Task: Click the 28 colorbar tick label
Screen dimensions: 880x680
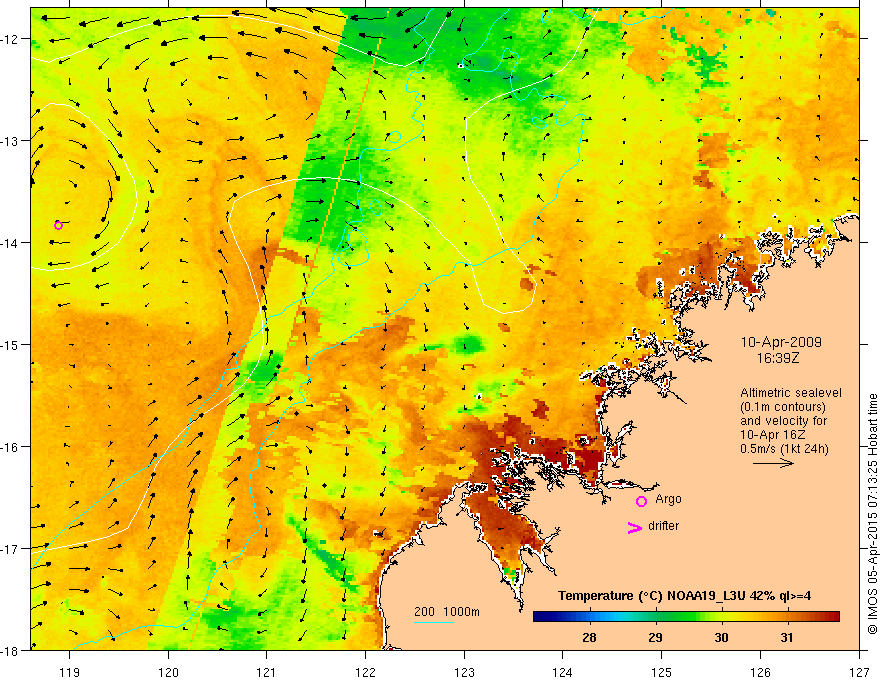Action: pyautogui.click(x=589, y=637)
